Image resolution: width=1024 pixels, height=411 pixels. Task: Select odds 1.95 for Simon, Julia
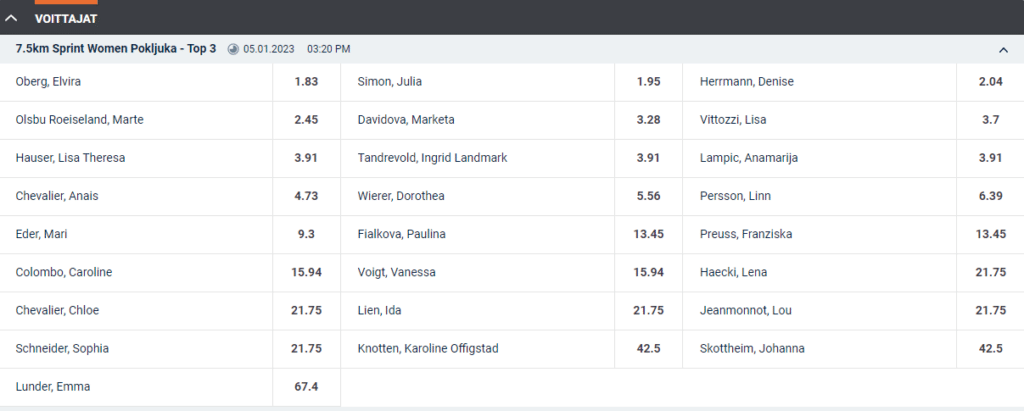pos(648,82)
